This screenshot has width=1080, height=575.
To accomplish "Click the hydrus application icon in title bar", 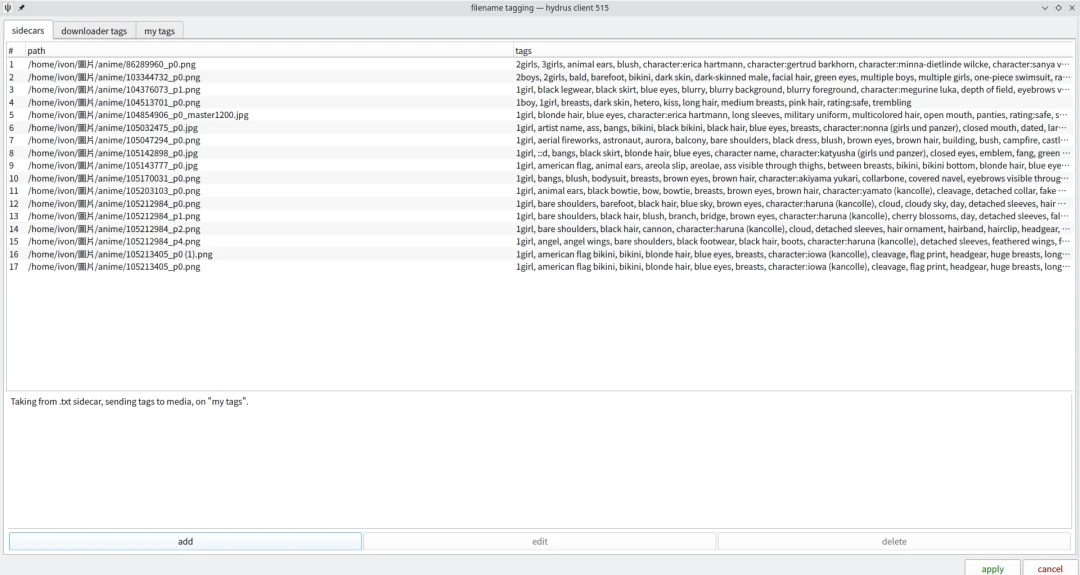I will (9, 8).
